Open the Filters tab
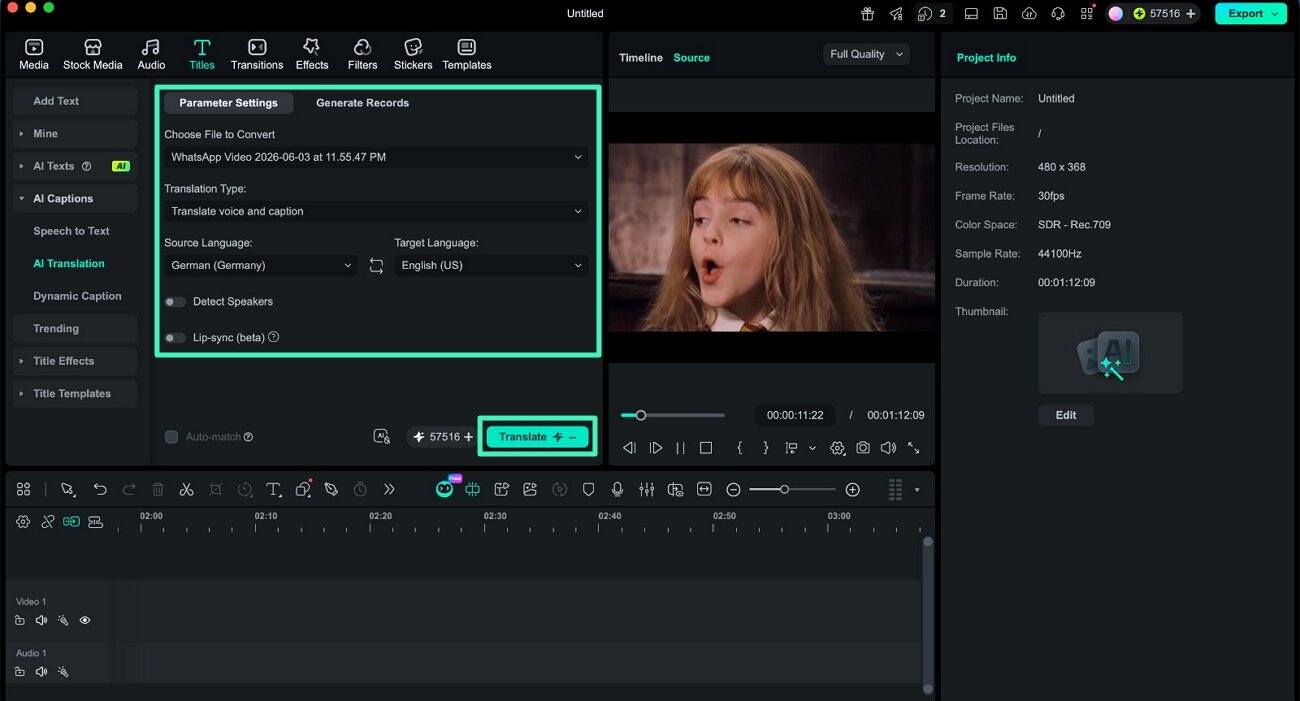 click(x=362, y=55)
